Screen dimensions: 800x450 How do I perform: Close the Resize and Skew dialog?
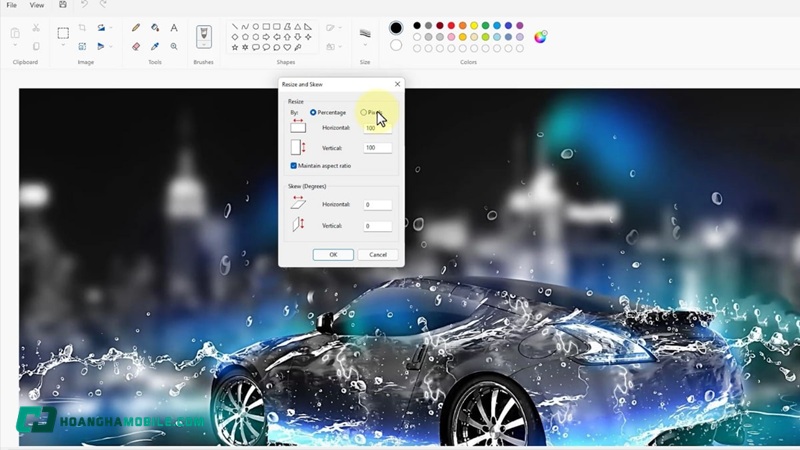click(397, 84)
